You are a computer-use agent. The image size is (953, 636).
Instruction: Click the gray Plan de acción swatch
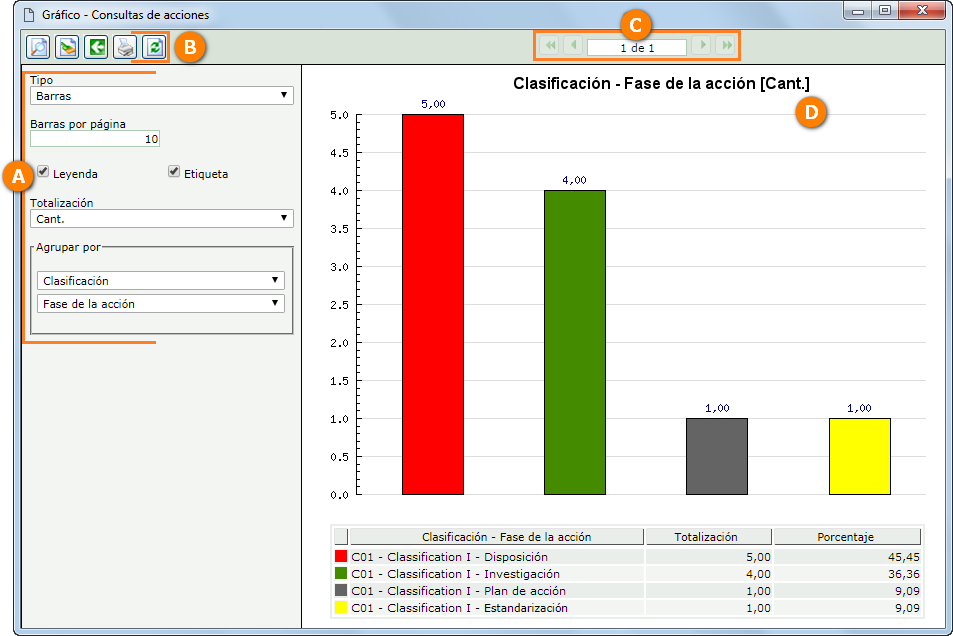tap(341, 590)
